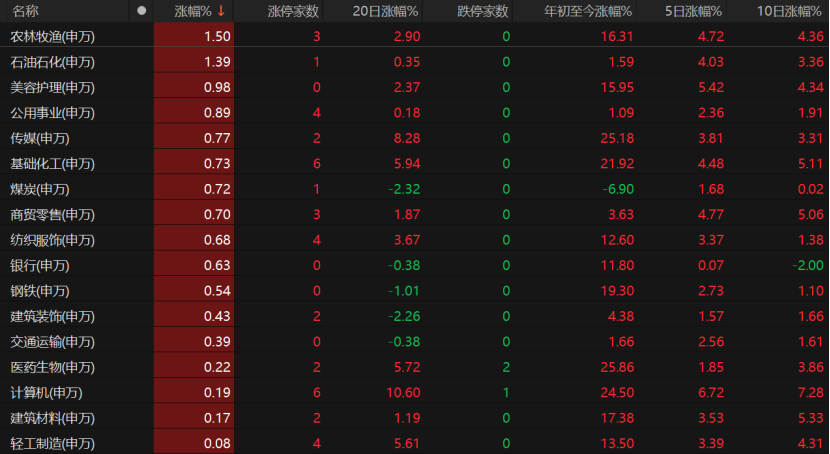Screen dimensions: 830x454
Task: Click the 0.72 涨幅 value for 煤炭
Action: 217,189
